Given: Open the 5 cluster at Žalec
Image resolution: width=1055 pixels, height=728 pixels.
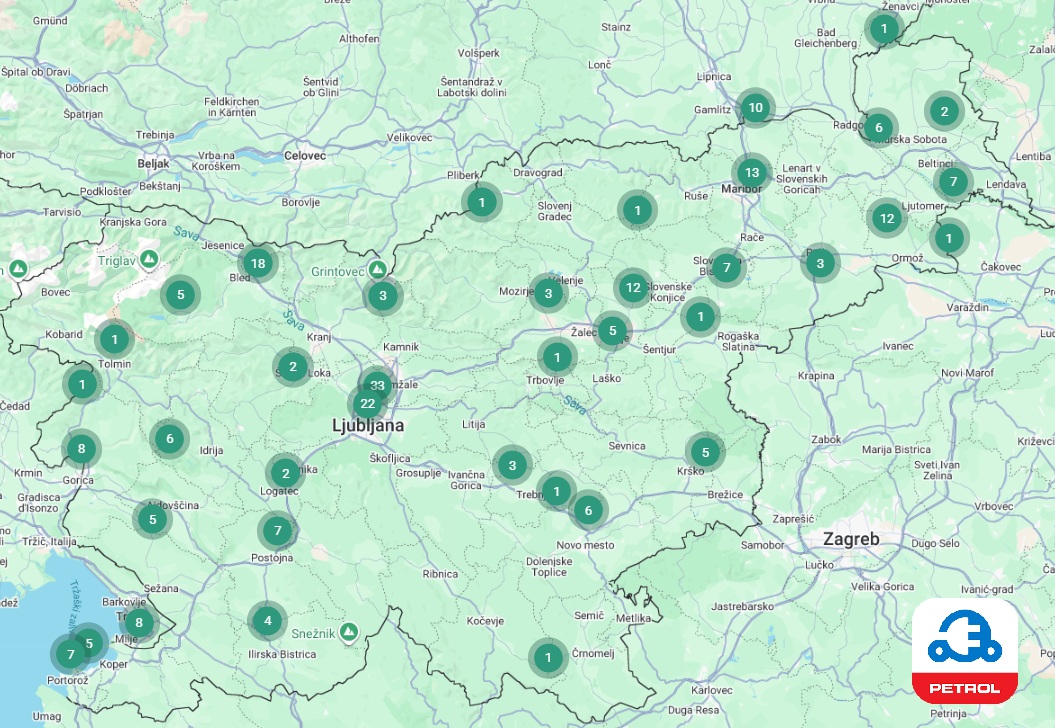Looking at the screenshot, I should coord(612,330).
